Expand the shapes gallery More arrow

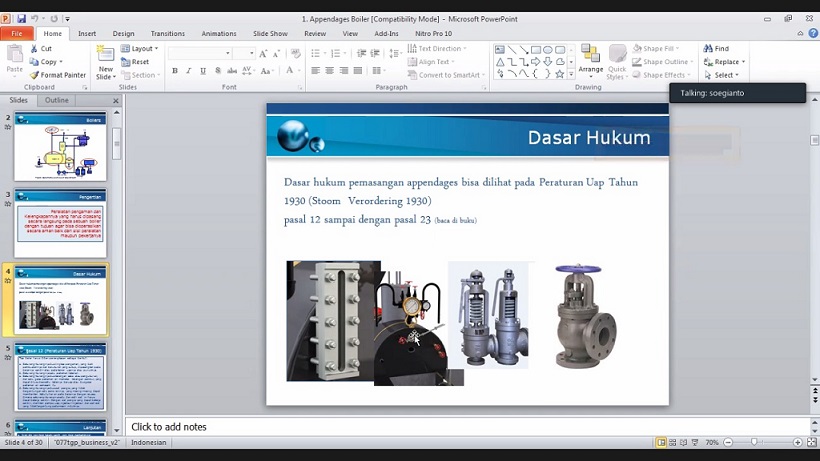[571, 75]
